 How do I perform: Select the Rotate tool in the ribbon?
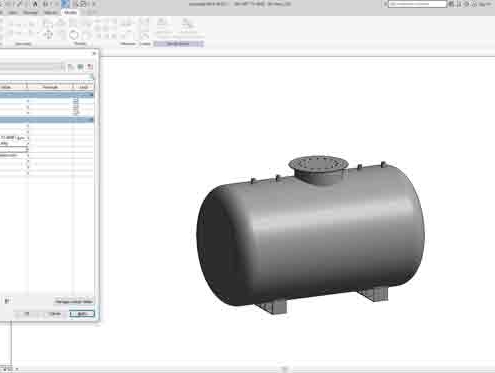pyautogui.click(x=74, y=35)
